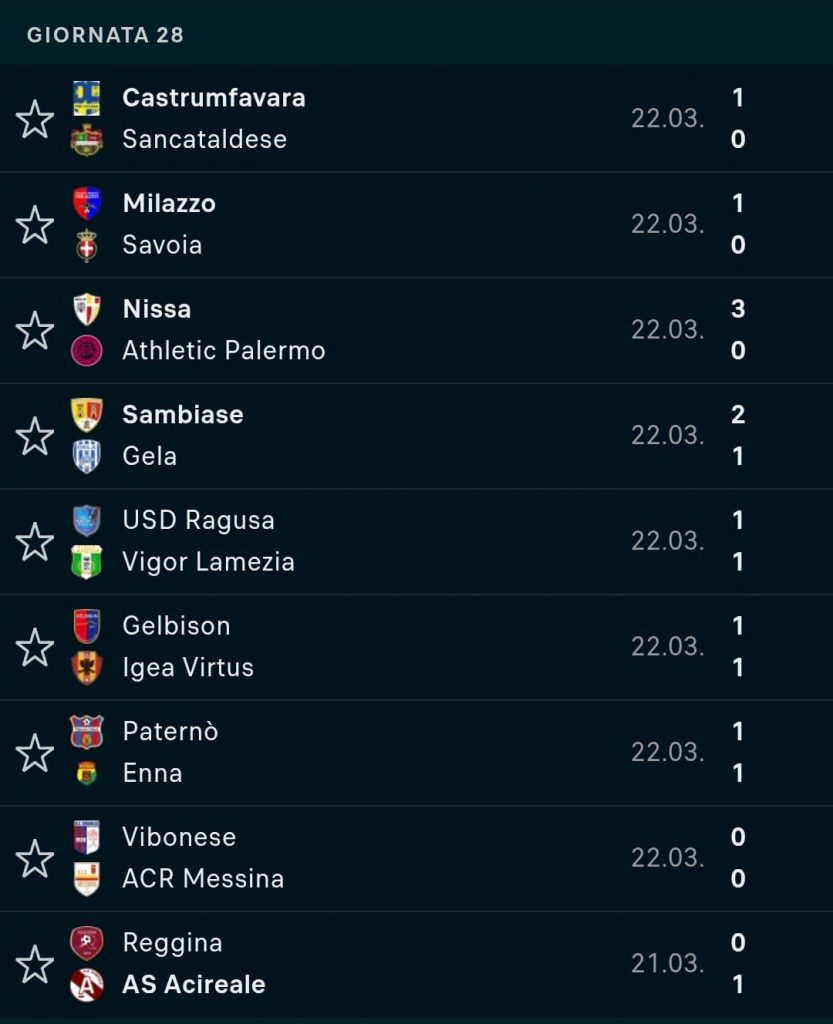
Task: Click the Vigor Lamezia green logo
Action: pyautogui.click(x=87, y=562)
